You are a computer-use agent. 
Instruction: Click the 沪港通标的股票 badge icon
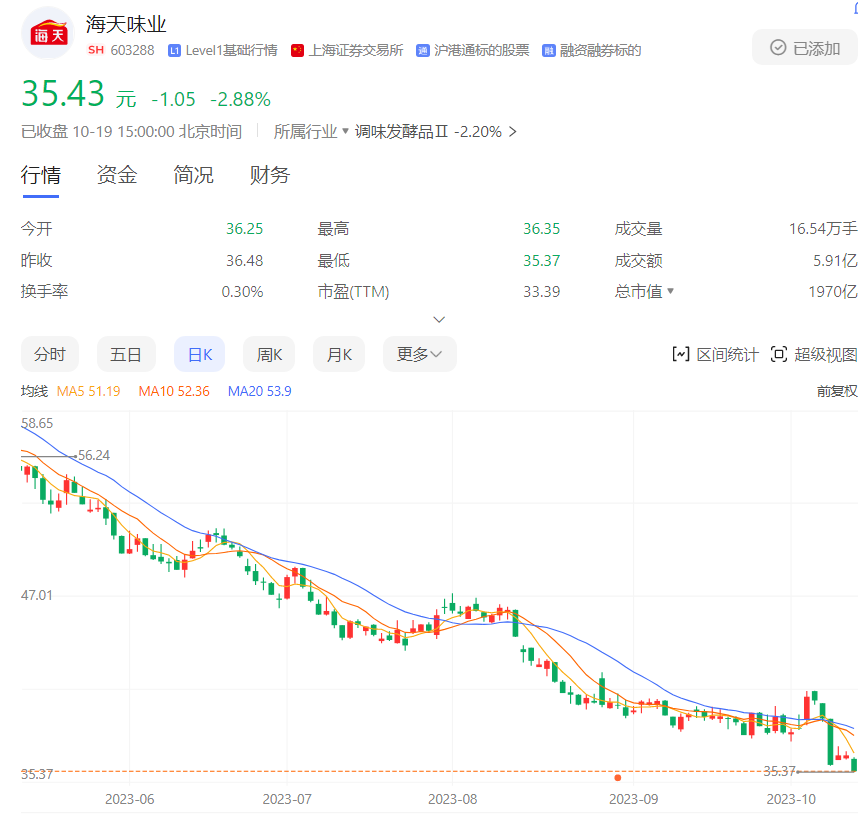pos(423,50)
